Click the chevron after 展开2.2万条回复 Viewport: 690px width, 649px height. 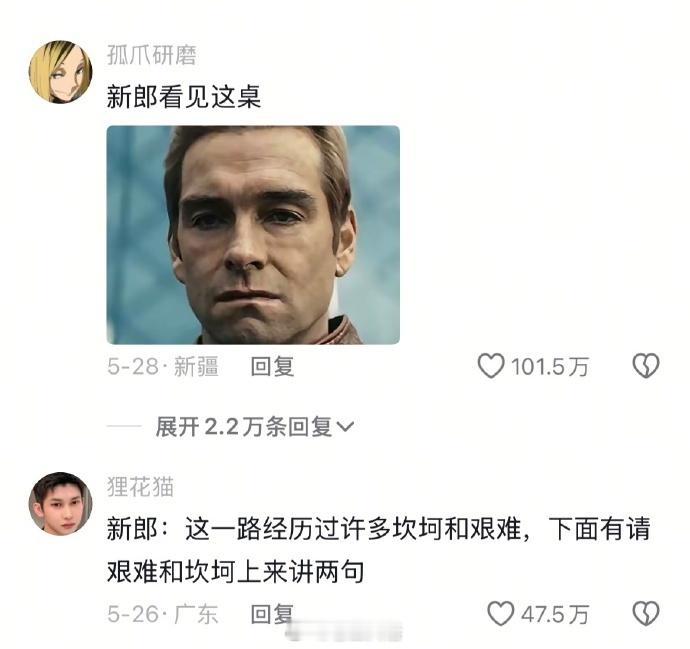pos(345,426)
